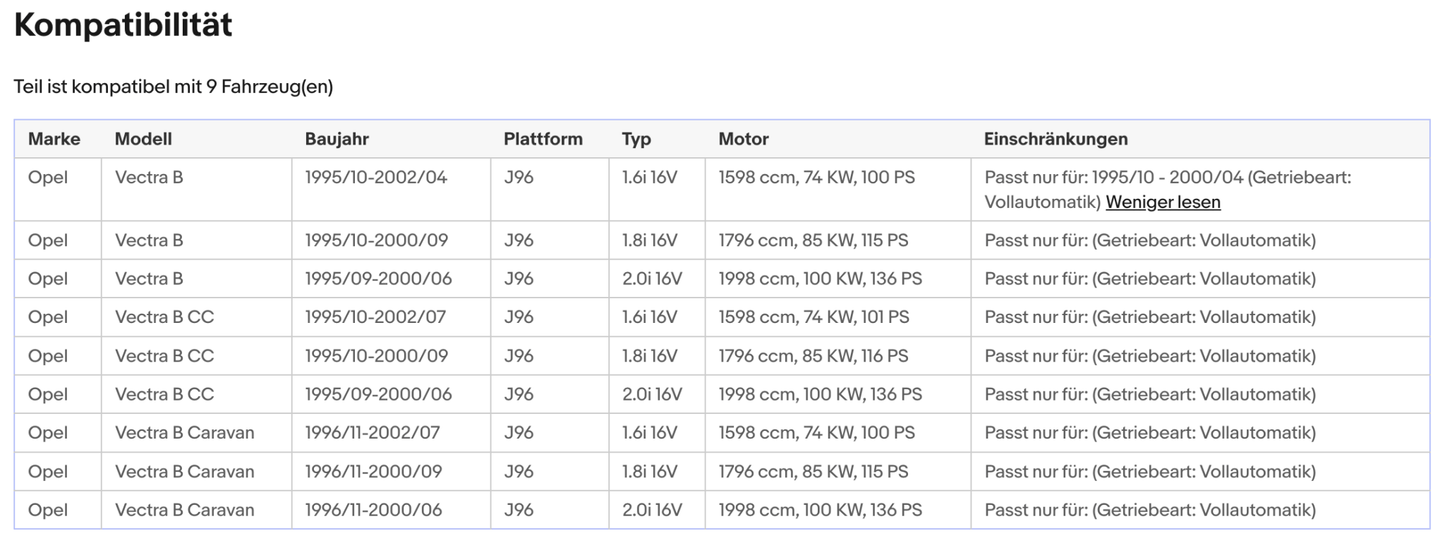Click the 'Marke' column header
Viewport: 1445px width, 538px height.
point(54,139)
